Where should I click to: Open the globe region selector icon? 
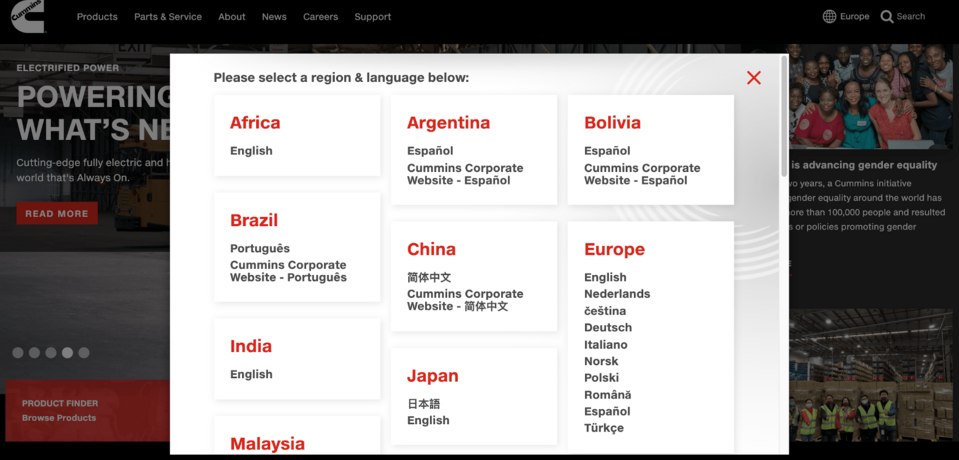tap(829, 17)
